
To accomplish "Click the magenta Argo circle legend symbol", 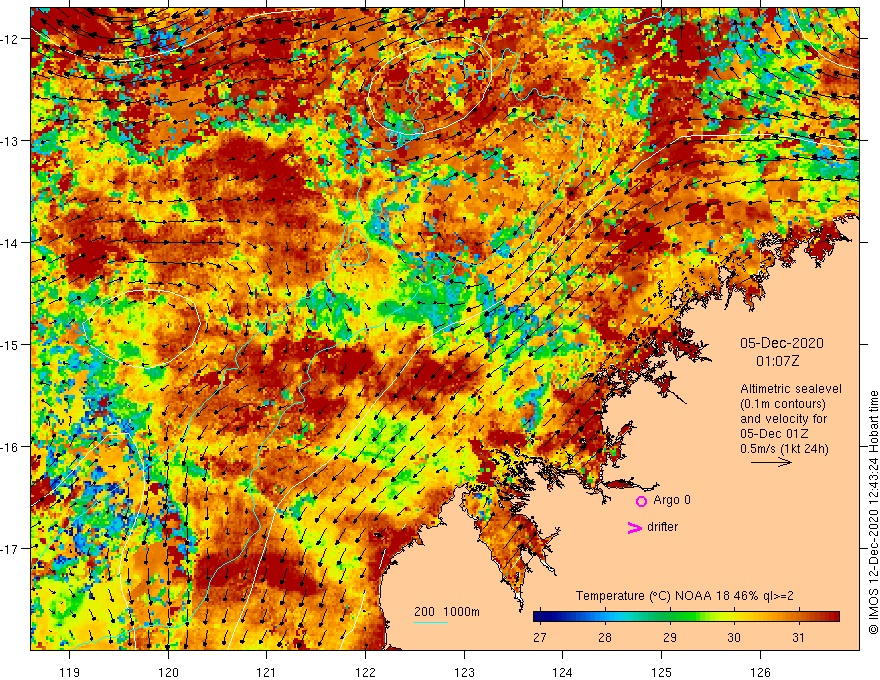I will [641, 501].
